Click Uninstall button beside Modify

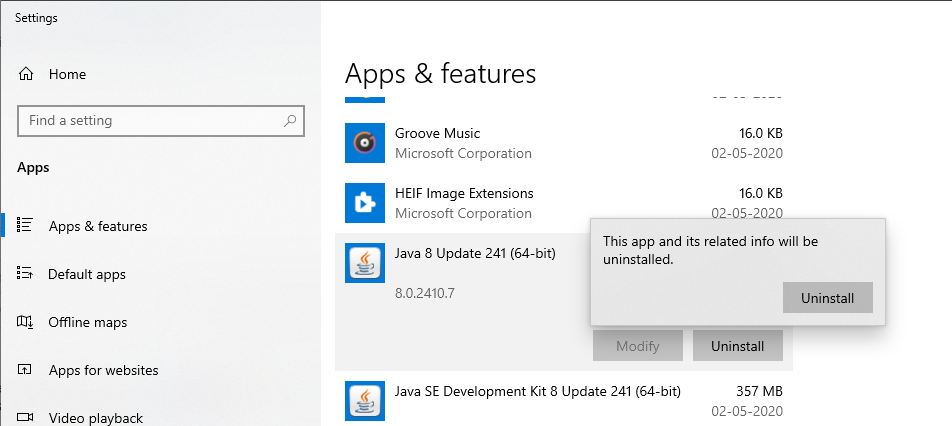738,346
